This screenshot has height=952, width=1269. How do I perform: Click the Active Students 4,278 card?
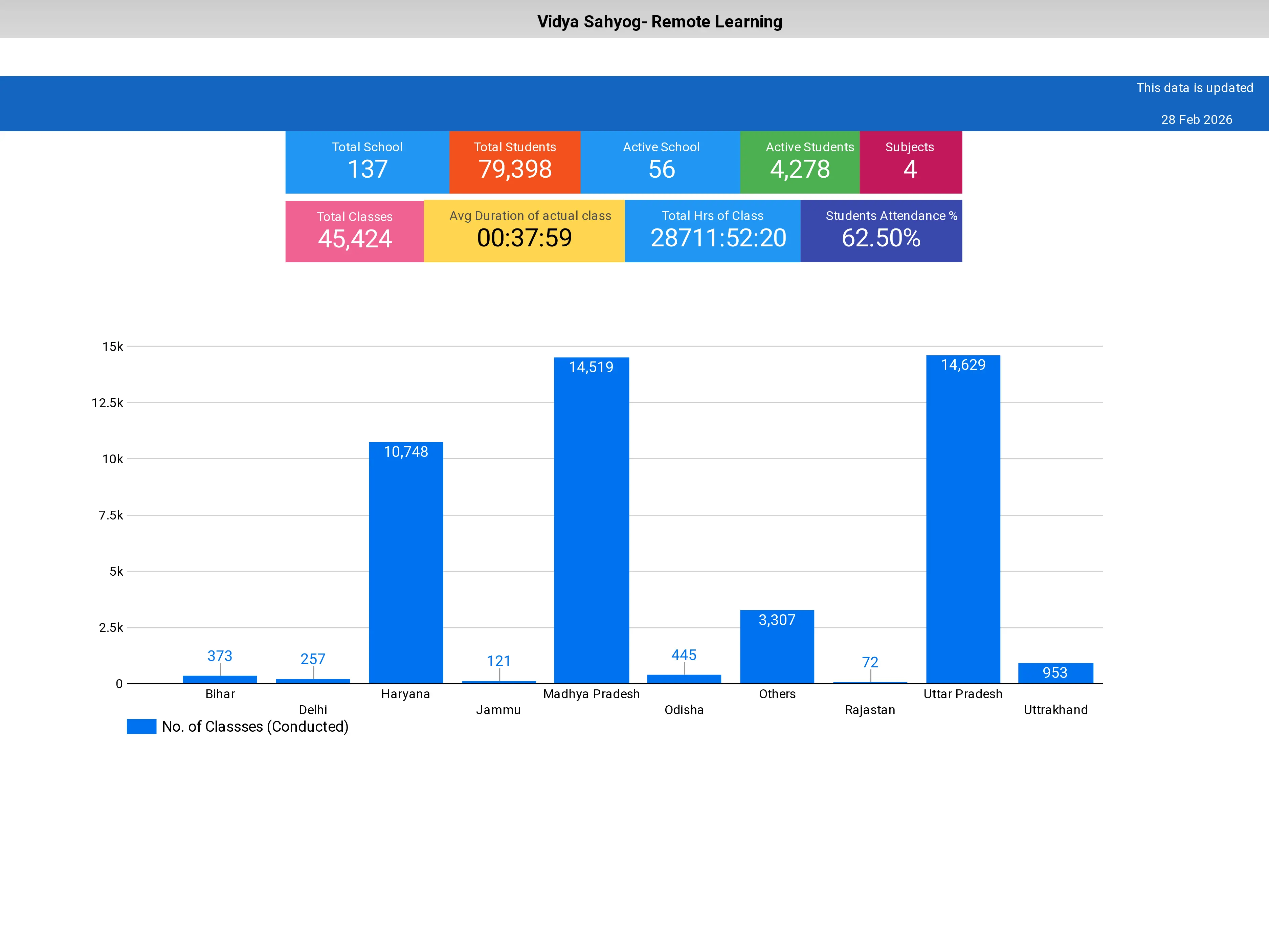click(800, 162)
